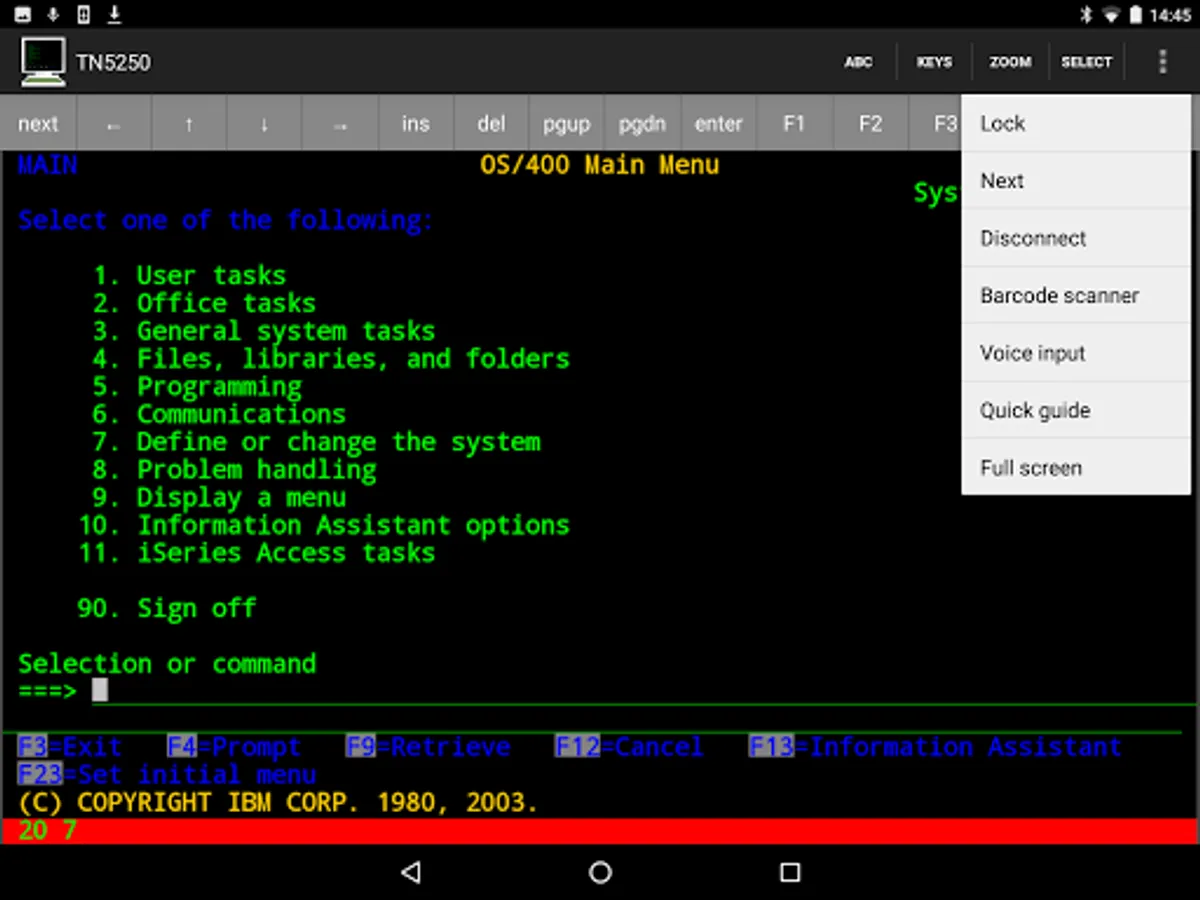Tap the up arrow key
This screenshot has height=900, width=1200.
pos(189,124)
